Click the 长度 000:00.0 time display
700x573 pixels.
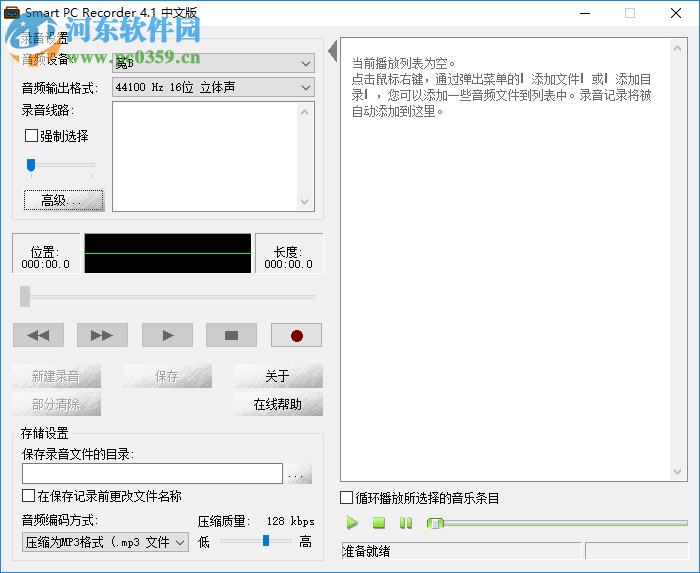[x=288, y=253]
